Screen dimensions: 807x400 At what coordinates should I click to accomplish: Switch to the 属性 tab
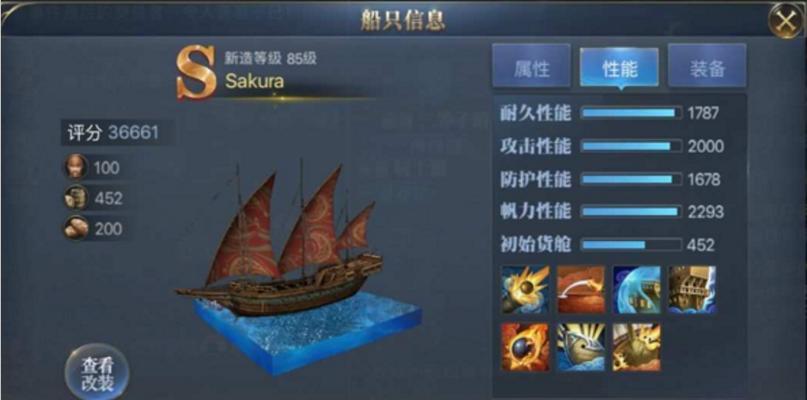(x=532, y=66)
